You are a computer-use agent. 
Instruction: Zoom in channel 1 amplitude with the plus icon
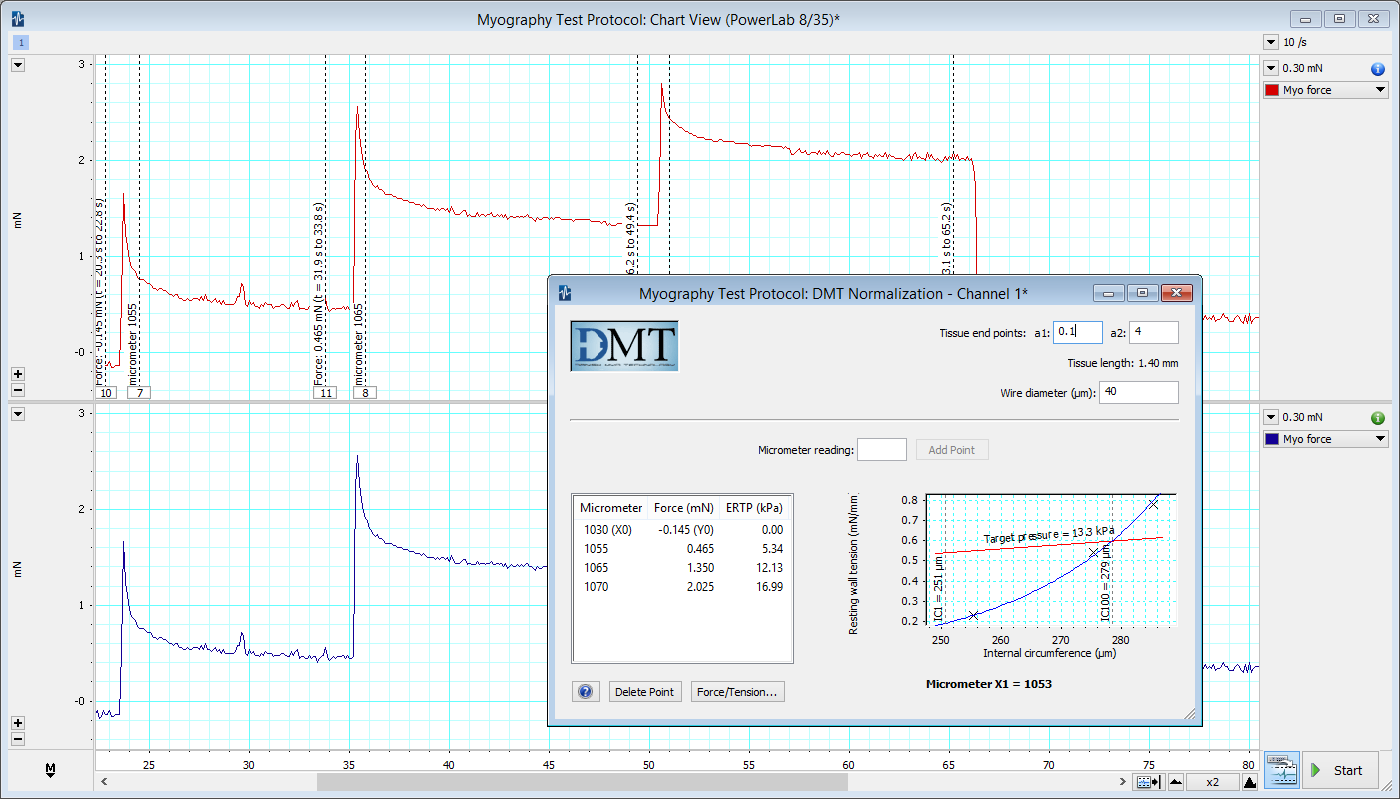[x=17, y=374]
